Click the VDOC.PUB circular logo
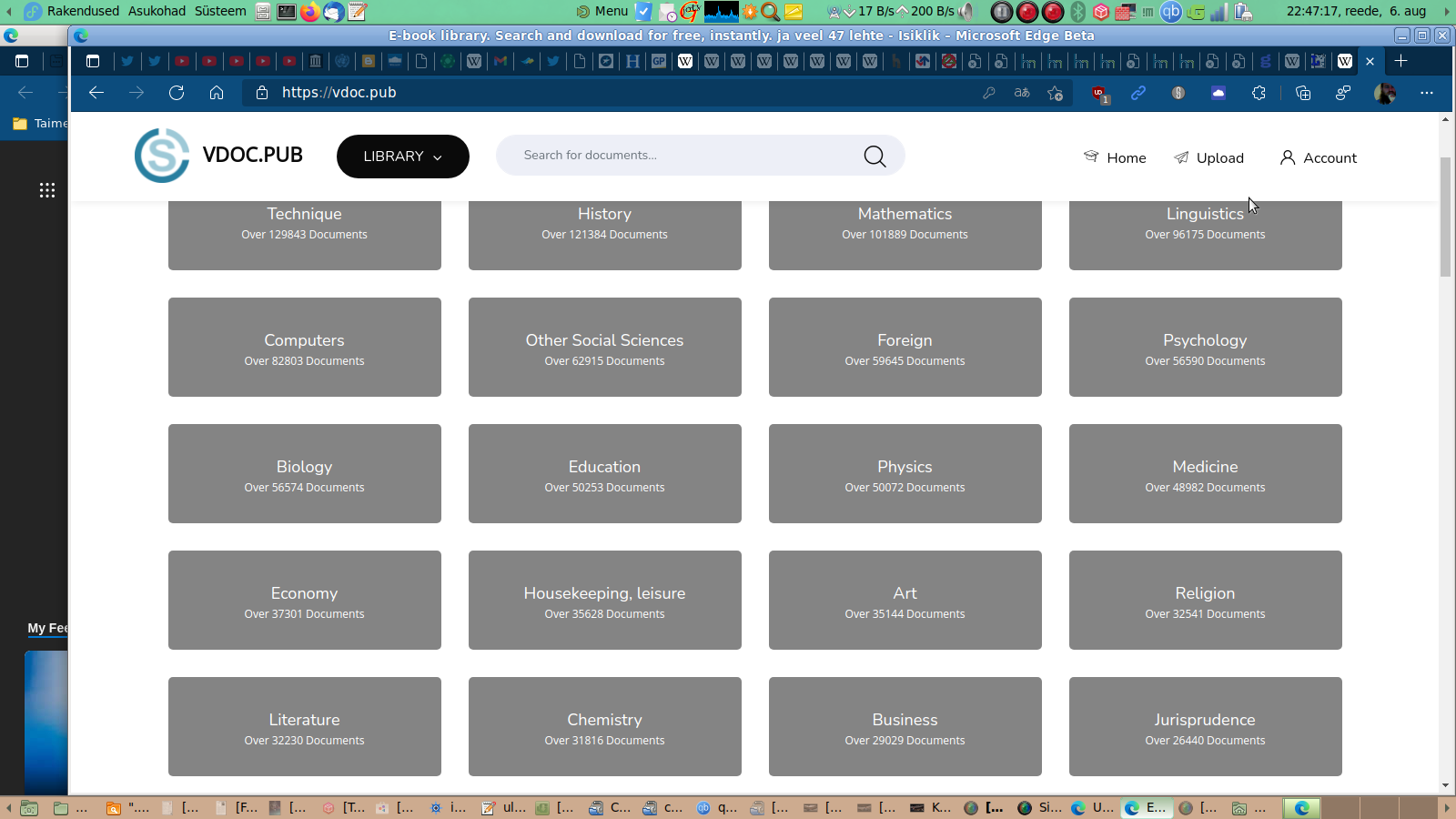1456x819 pixels. click(162, 156)
